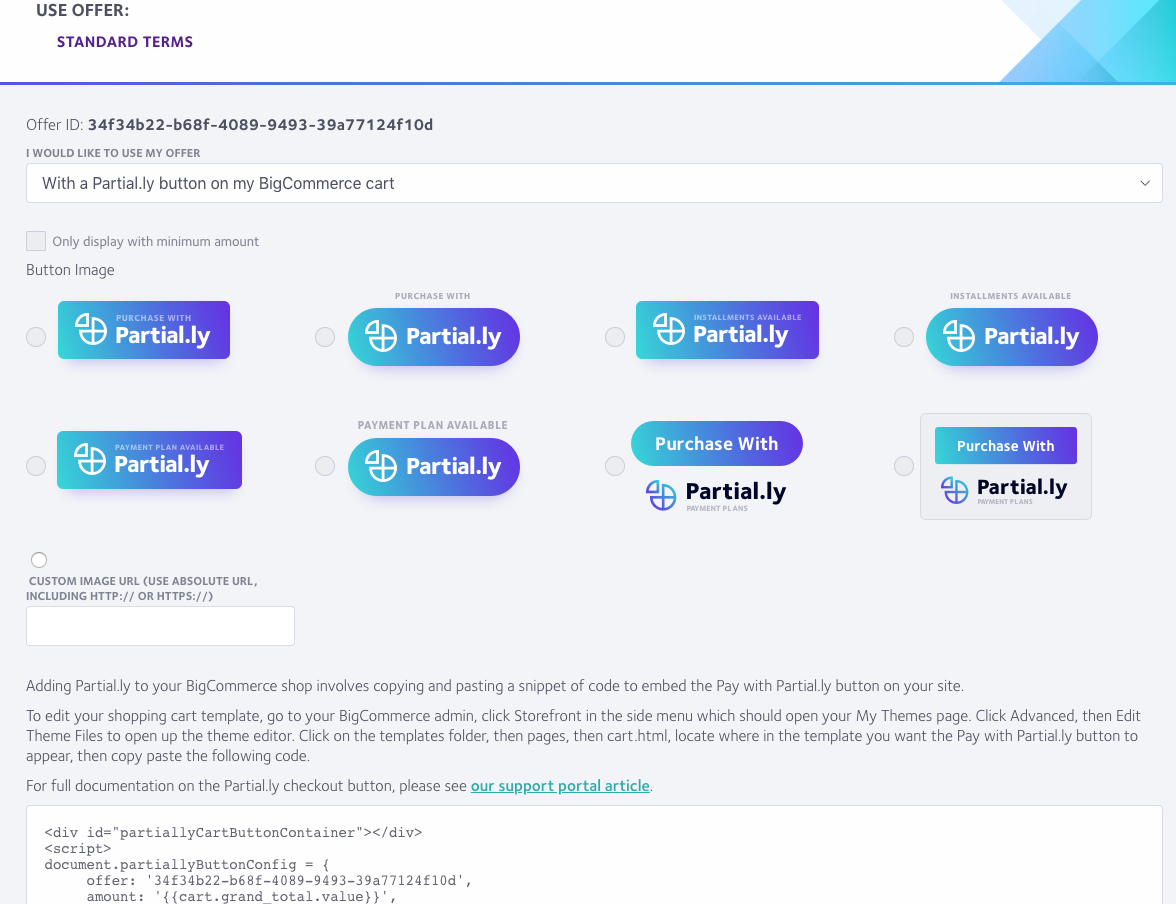
Task: Open the 'I would like to use my offer' dropdown
Action: (x=594, y=183)
